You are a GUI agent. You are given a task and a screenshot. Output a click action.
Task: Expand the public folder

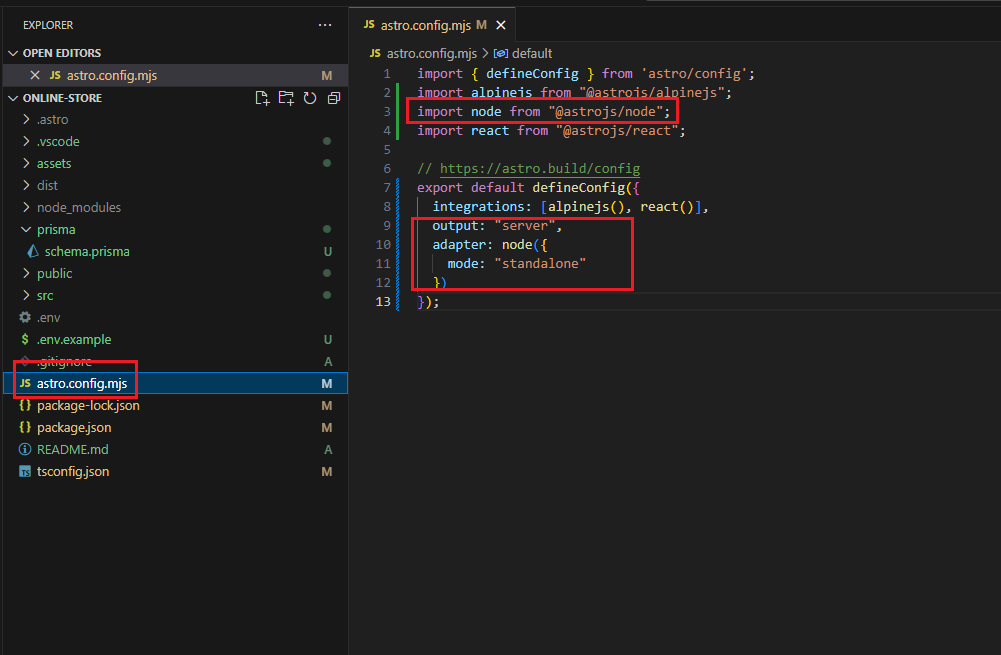(x=26, y=273)
